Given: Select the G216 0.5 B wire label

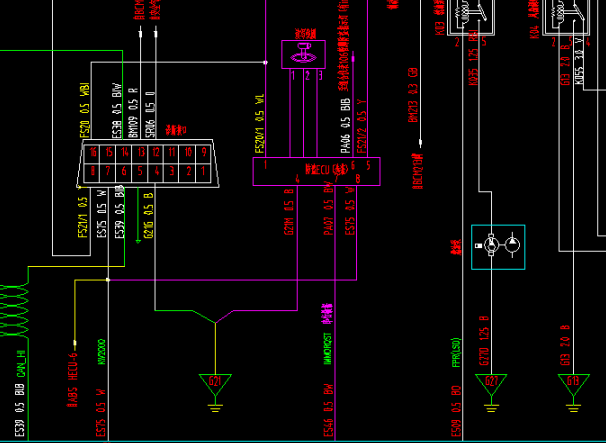Looking at the screenshot, I should point(148,215).
